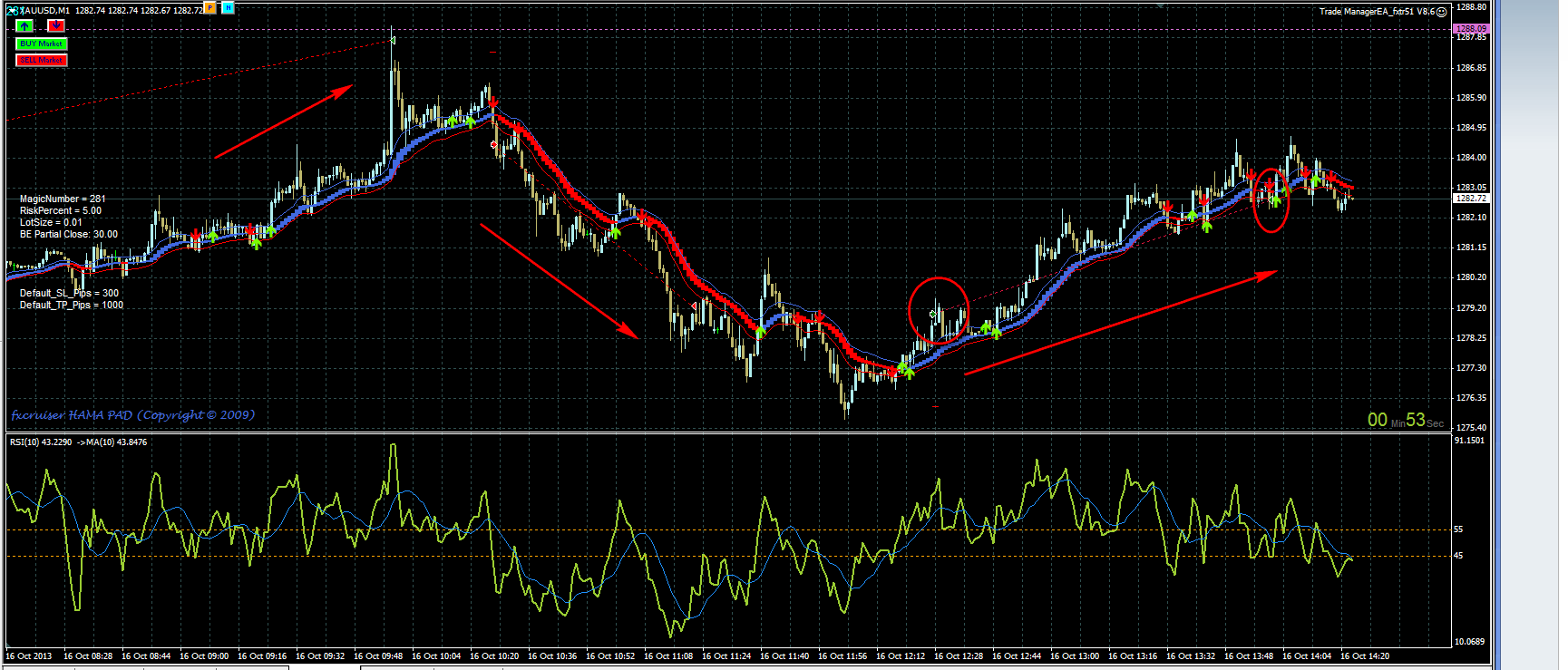Click the 16 Oct 14:20 time axis label

1365,655
